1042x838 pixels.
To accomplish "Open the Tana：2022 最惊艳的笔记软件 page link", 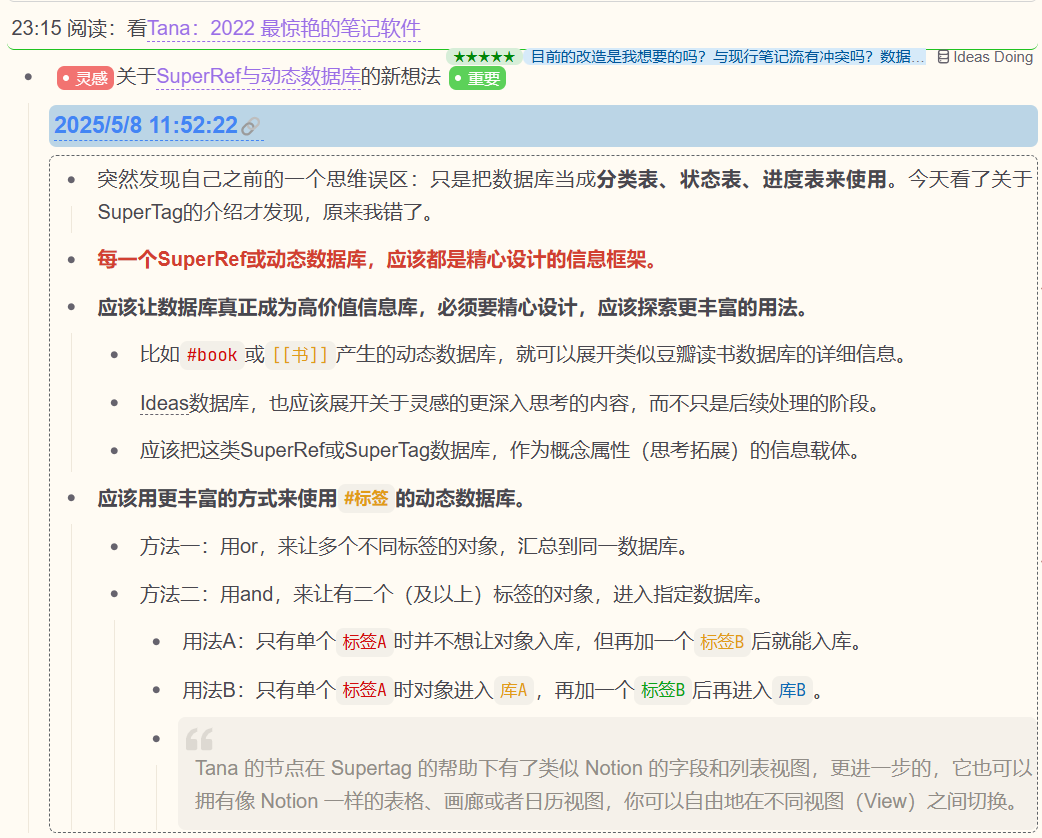I will coord(284,29).
